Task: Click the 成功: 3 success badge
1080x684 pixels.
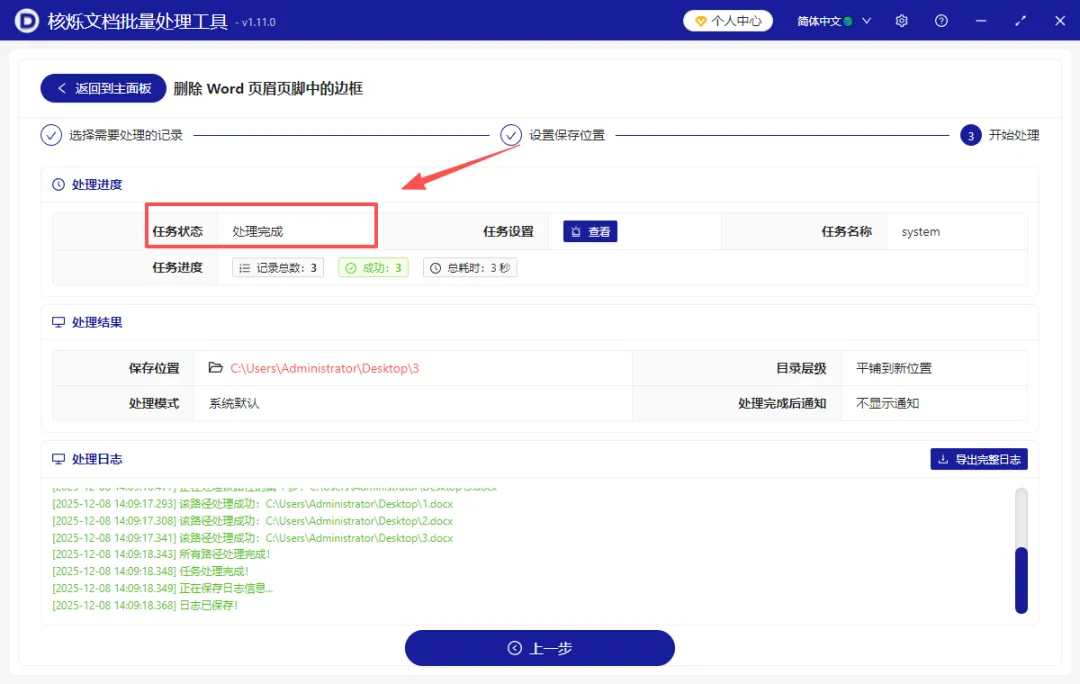Action: pos(373,268)
